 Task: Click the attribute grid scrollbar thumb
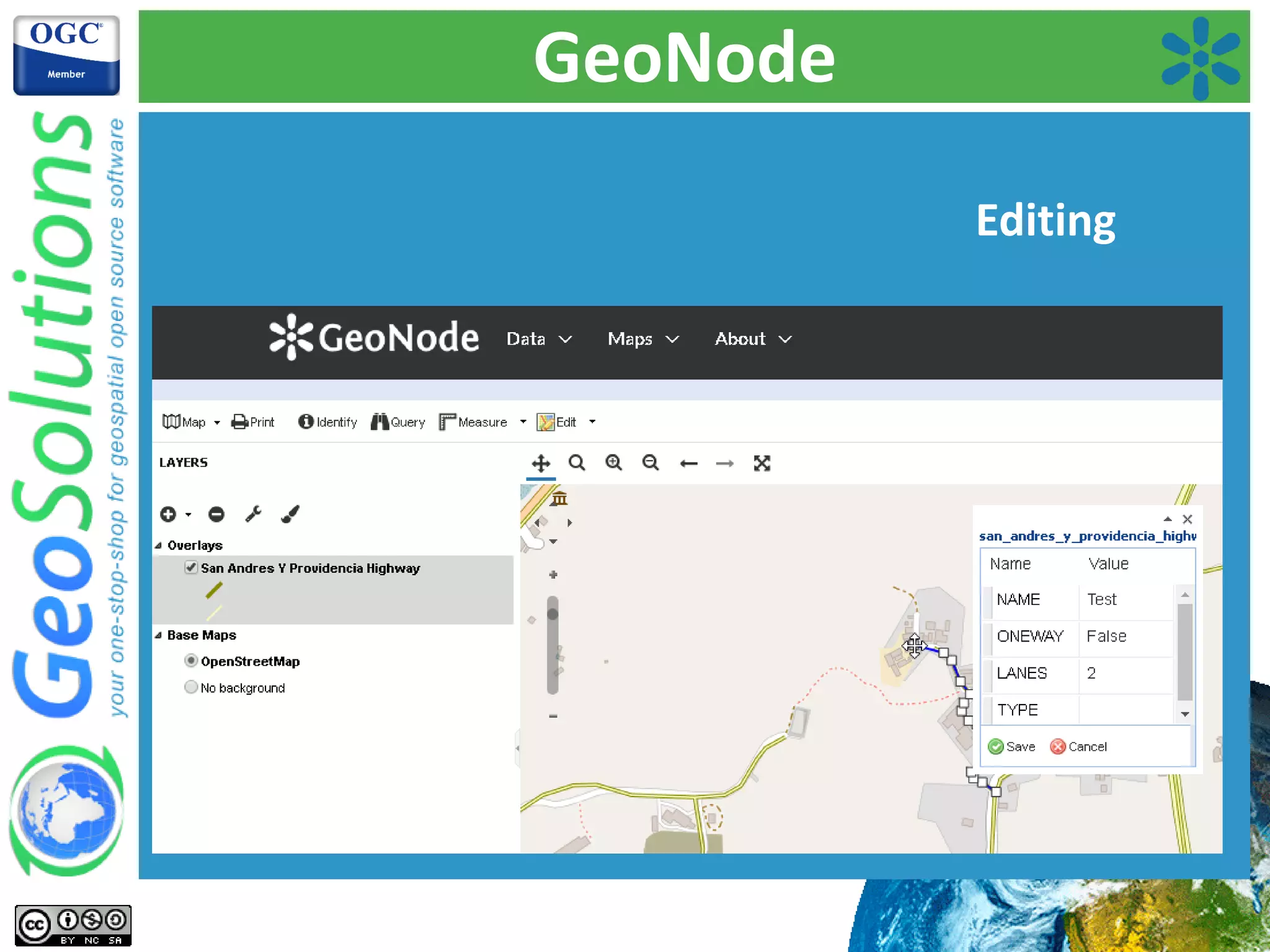pyautogui.click(x=1185, y=652)
